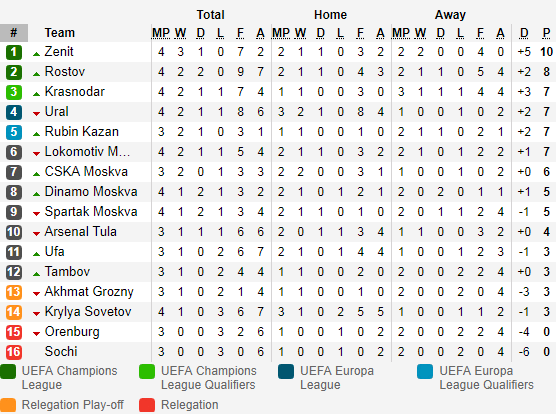Open the Krylya Sovetov team link
The width and height of the screenshot is (556, 414).
click(88, 312)
